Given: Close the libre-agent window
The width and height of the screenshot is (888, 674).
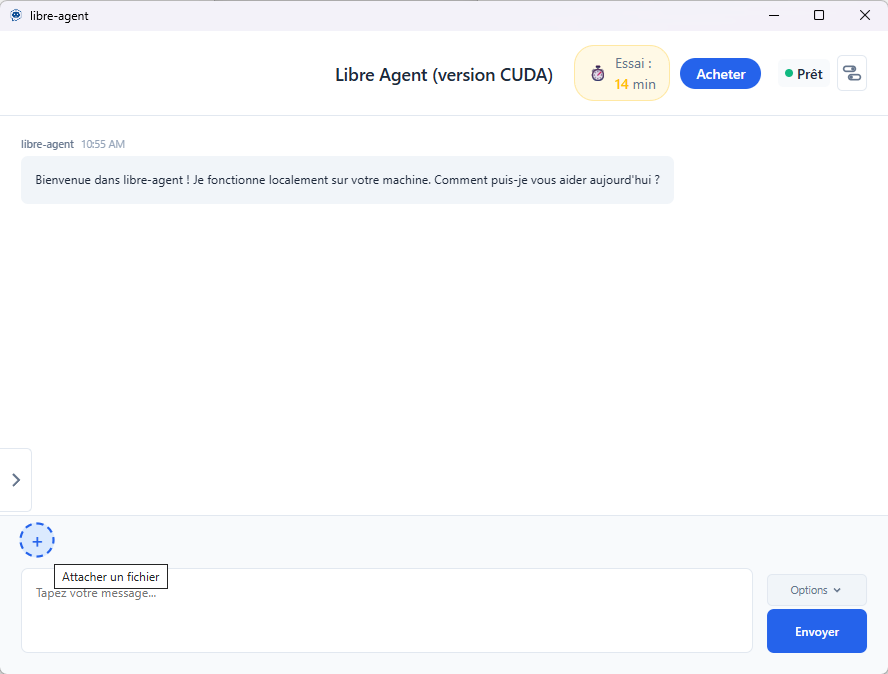Looking at the screenshot, I should pos(864,15).
